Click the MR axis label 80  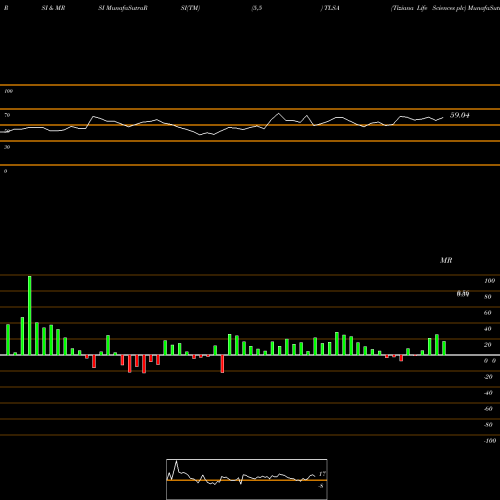tap(487, 297)
